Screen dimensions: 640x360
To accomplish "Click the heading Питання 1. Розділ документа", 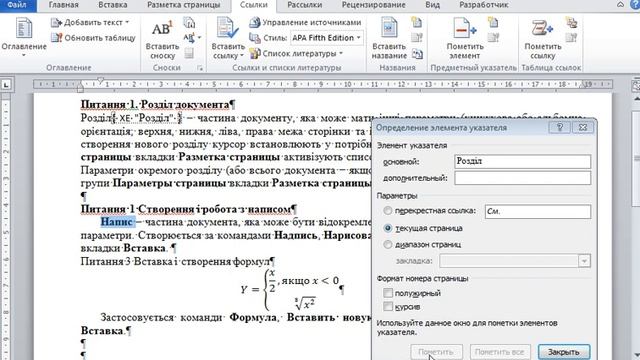I will 155,104.
